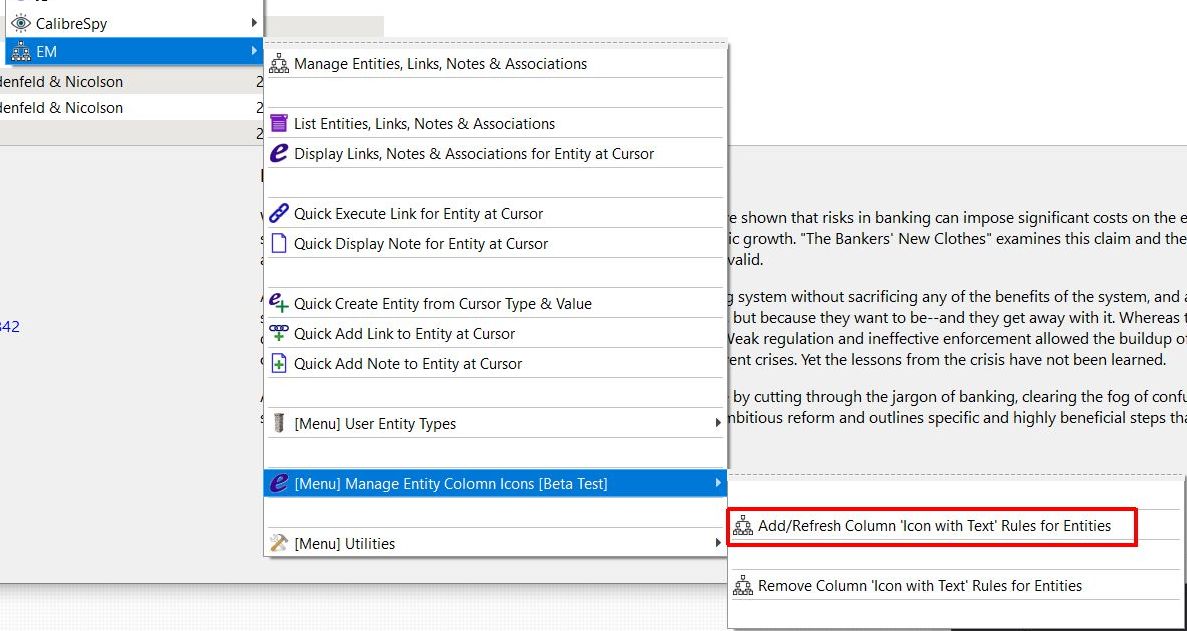Click the Manage Entities hierarchy icon
Viewport: 1187px width, 631px height.
[x=279, y=64]
